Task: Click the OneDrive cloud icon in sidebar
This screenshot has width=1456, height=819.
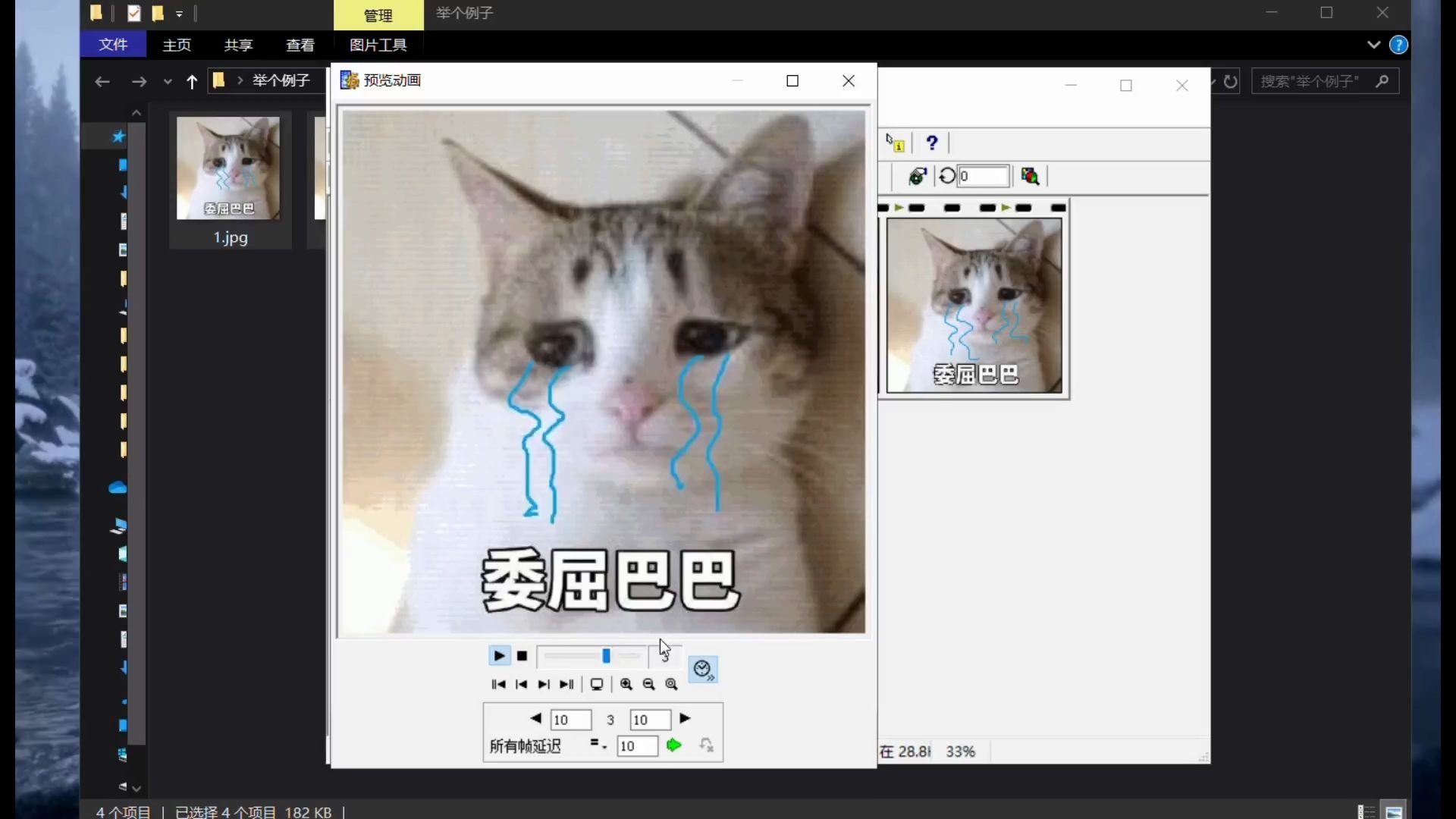Action: pos(118,488)
